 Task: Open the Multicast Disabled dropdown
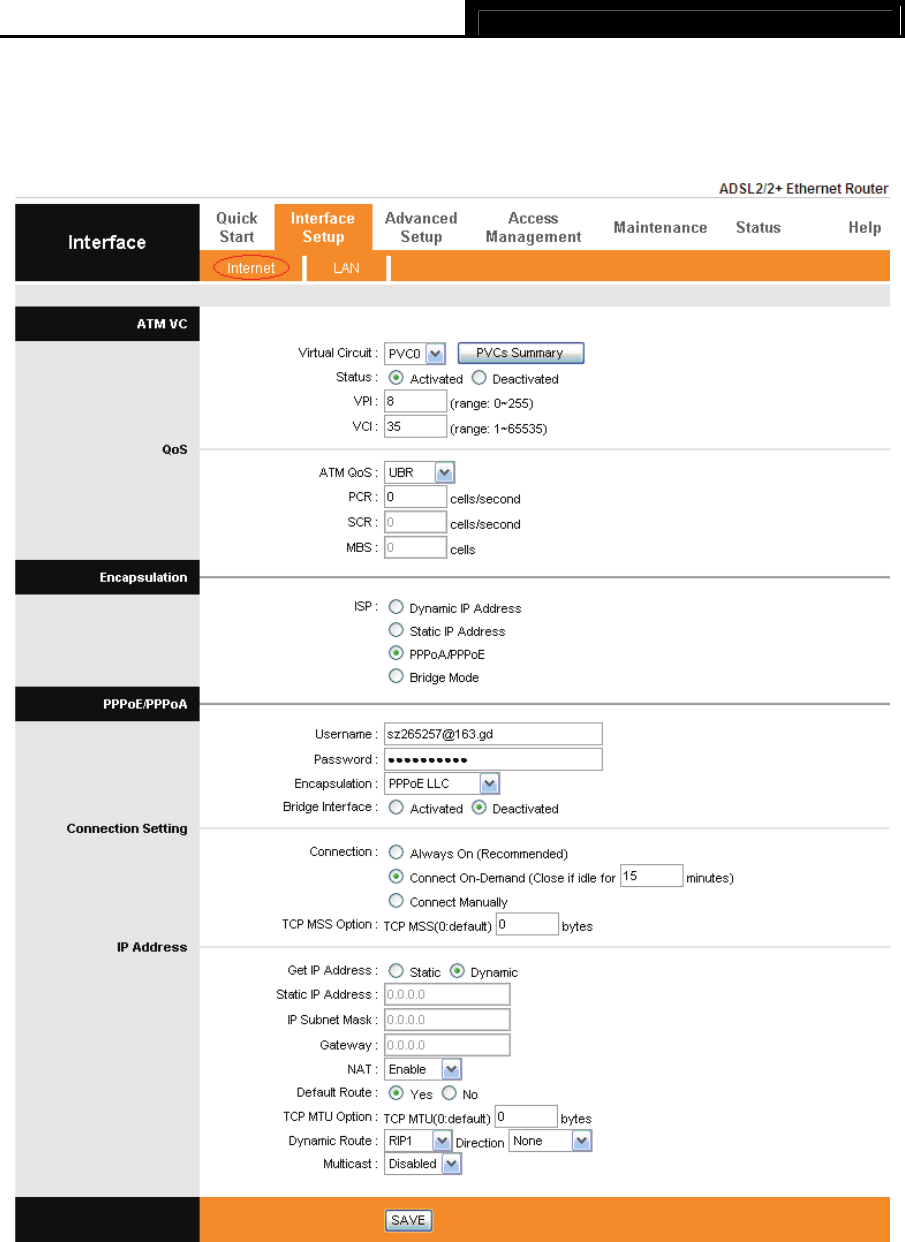[423, 1164]
